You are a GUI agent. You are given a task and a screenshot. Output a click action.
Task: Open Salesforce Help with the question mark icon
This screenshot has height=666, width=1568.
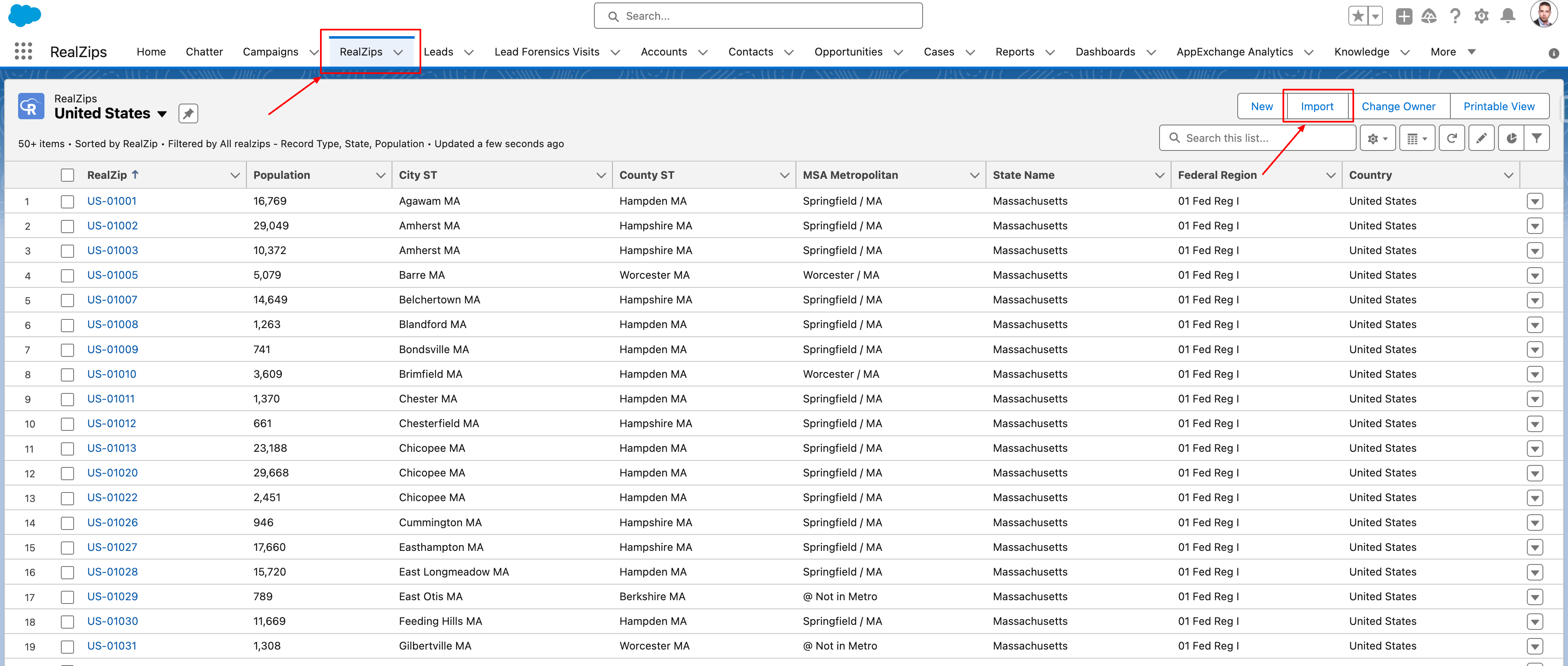(x=1455, y=16)
